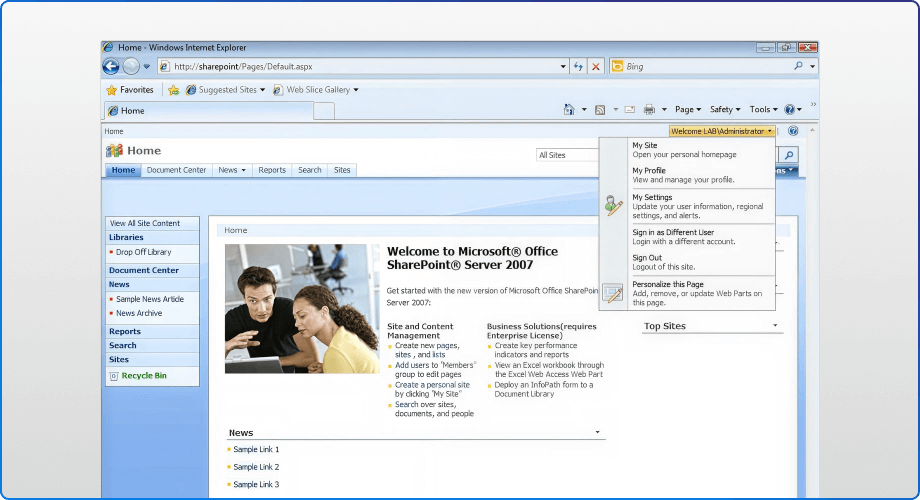The image size is (920, 500).
Task: Open News Archive in the sidebar
Action: [139, 313]
